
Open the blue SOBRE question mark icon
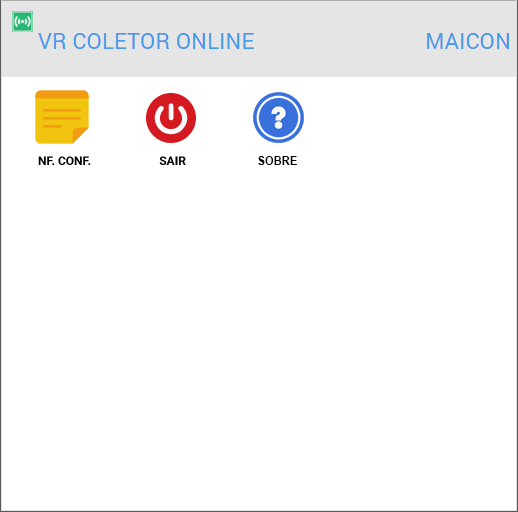(278, 117)
